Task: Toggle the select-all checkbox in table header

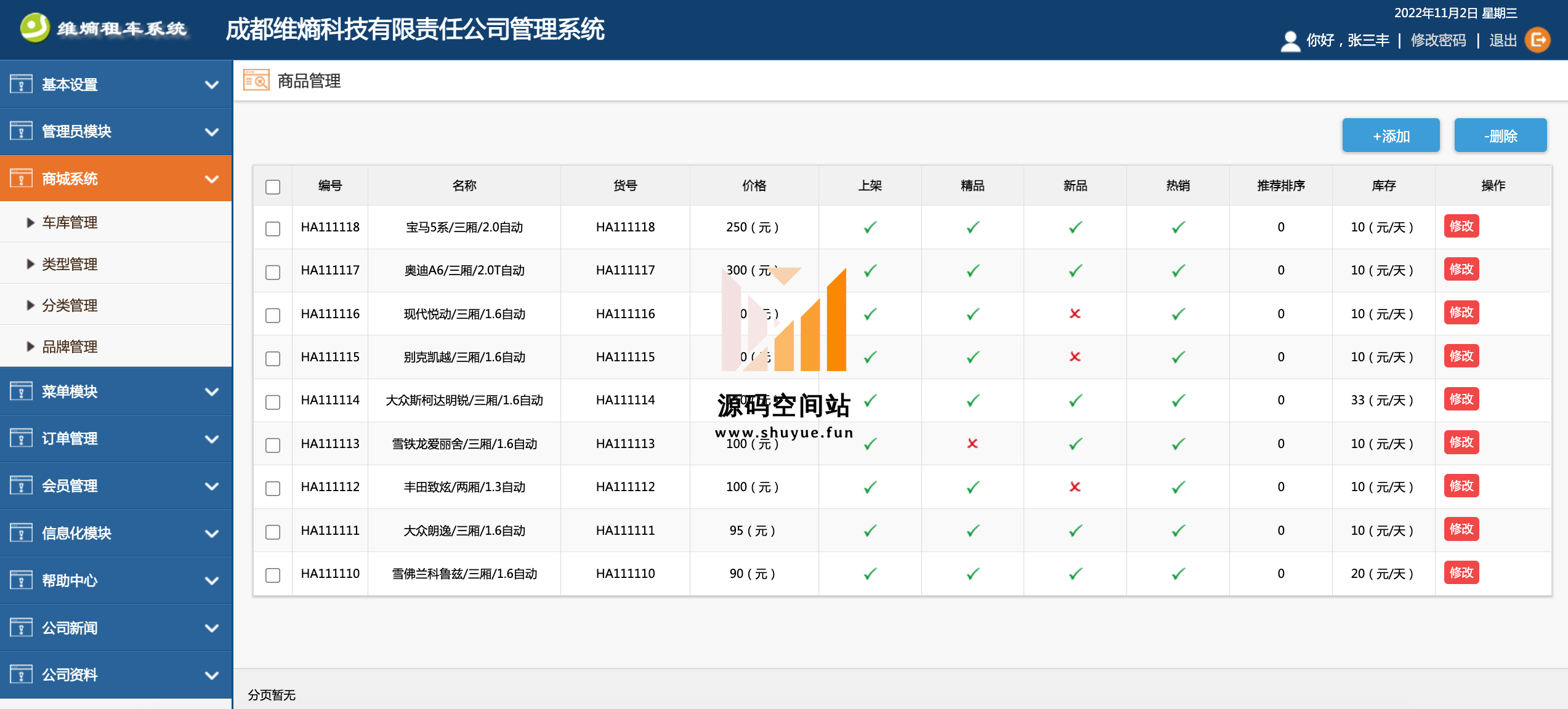Action: click(x=273, y=186)
